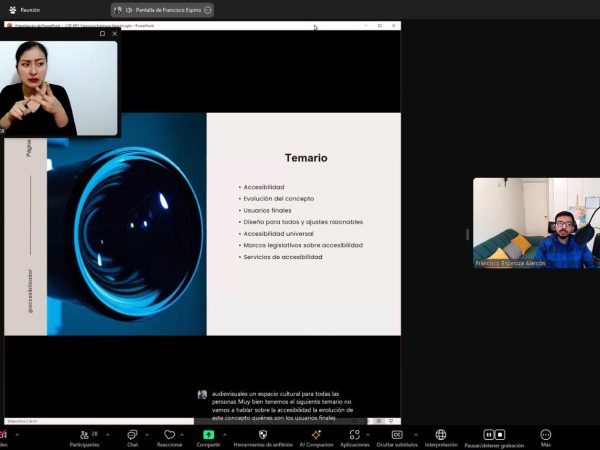Click the PowerPoint window title bar text
Screen dimensions: 600x450
point(84,26)
